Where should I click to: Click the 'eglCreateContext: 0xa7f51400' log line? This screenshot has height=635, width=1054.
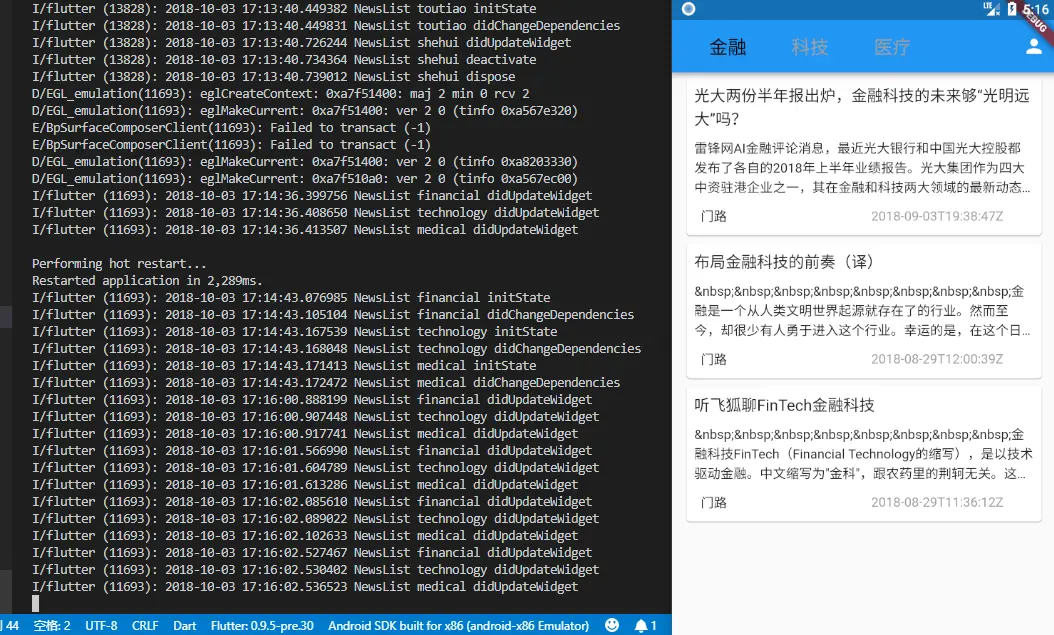coord(280,93)
